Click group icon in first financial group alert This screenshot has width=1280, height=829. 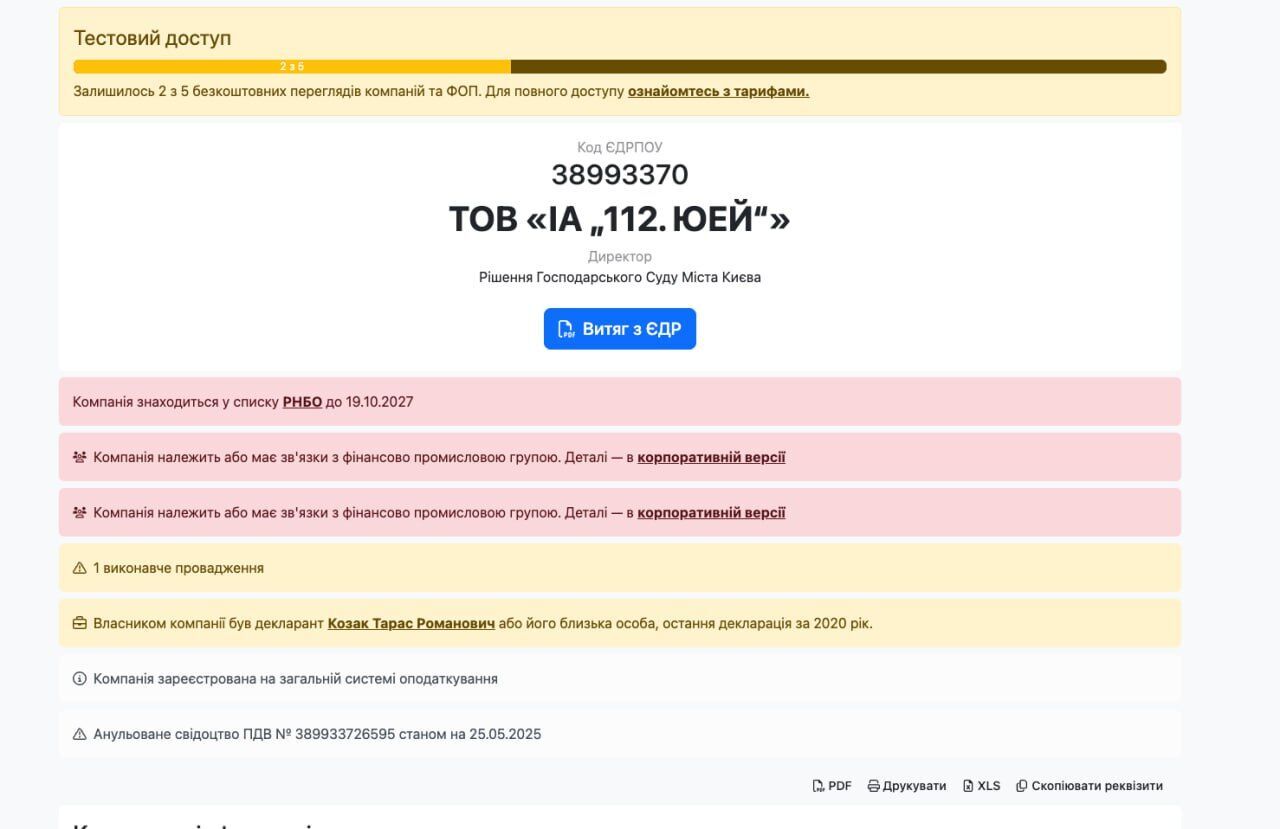[80, 457]
